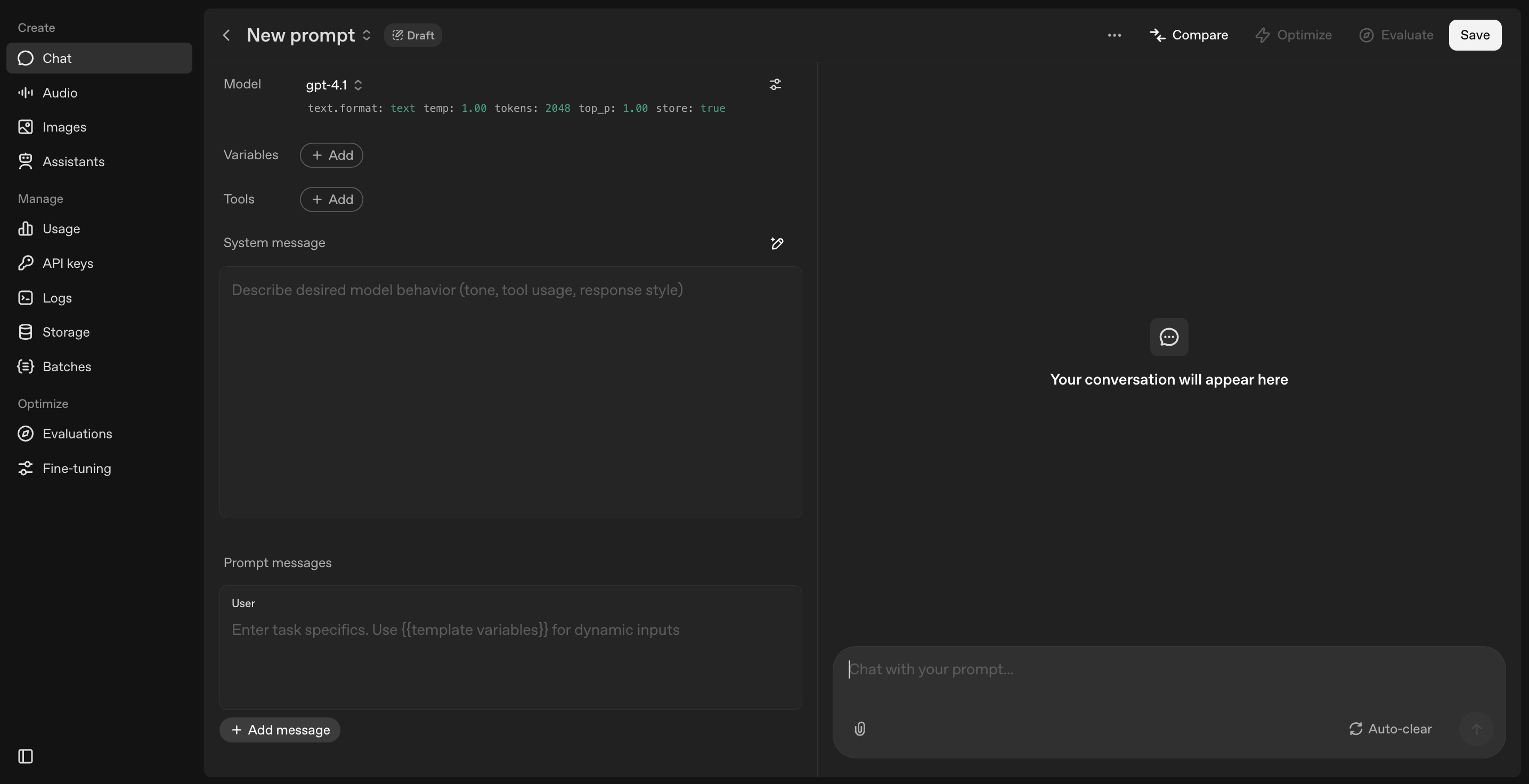1529x784 pixels.
Task: Go to Images in sidebar
Action: [x=99, y=127]
